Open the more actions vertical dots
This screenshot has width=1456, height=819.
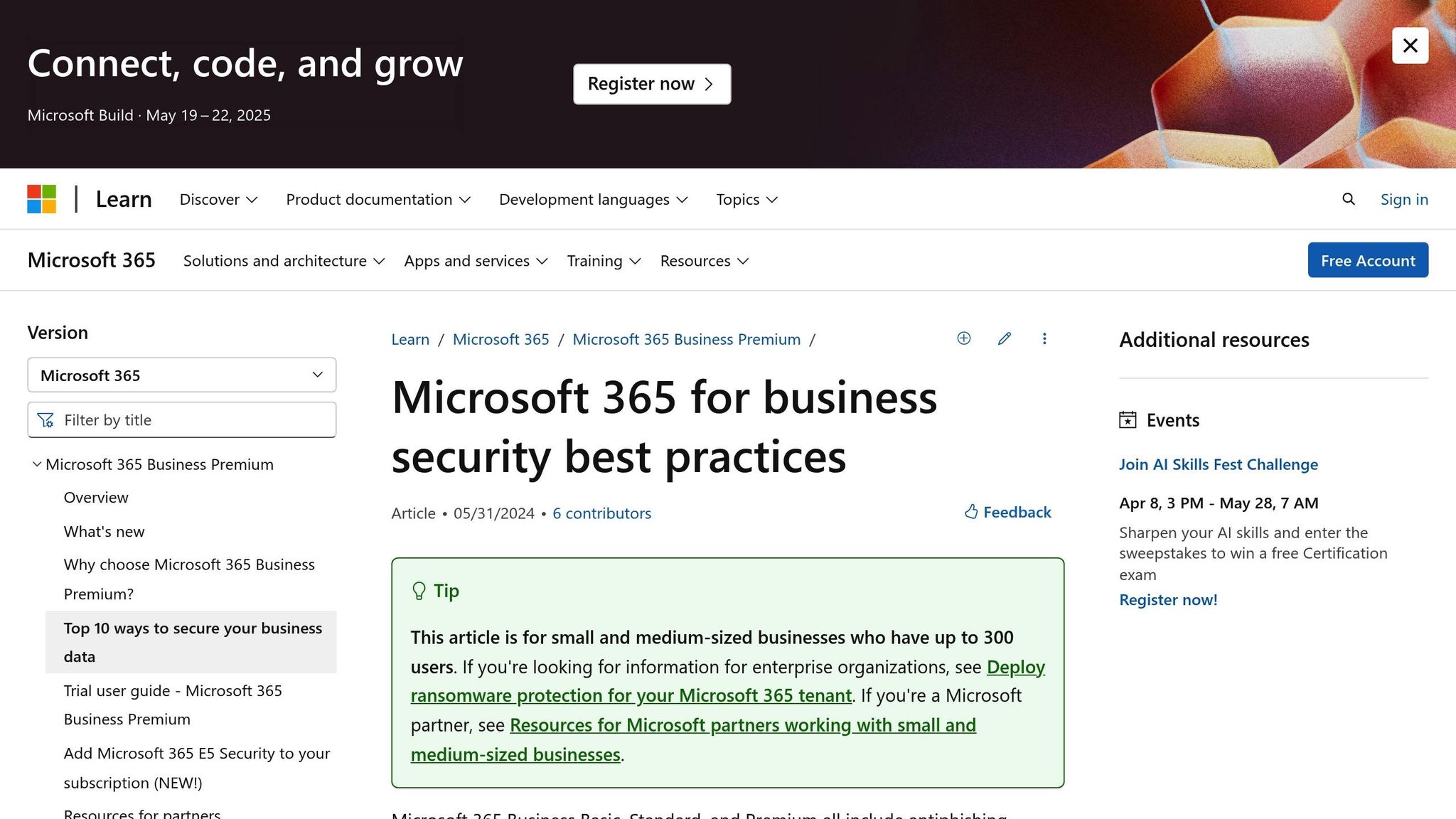pos(1044,338)
